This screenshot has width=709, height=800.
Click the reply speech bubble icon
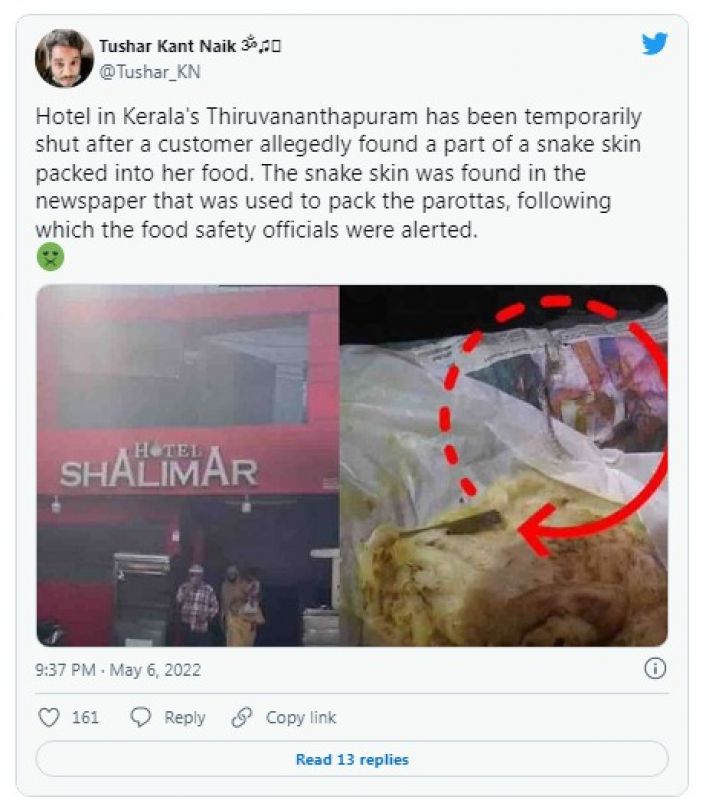tap(140, 717)
